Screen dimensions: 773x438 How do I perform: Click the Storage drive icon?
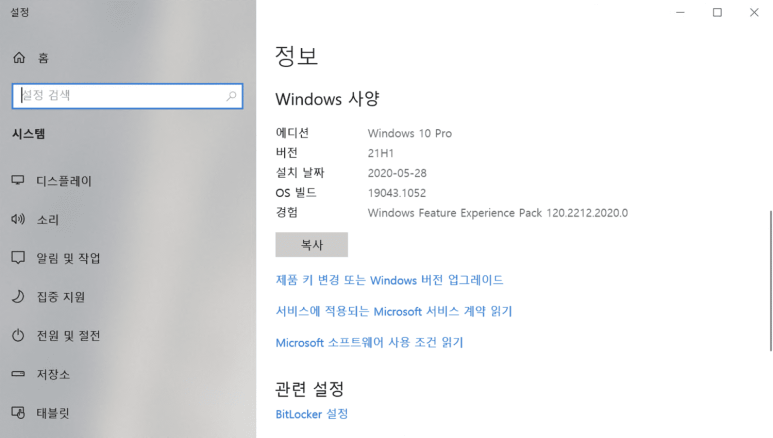tap(18, 374)
